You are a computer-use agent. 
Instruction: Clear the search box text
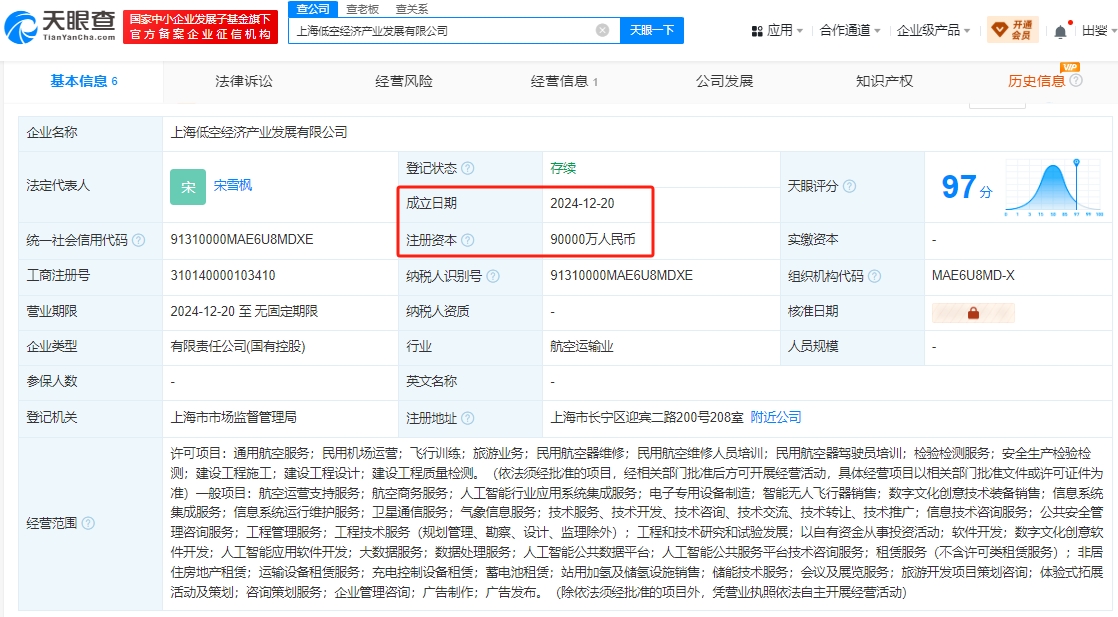point(602,30)
